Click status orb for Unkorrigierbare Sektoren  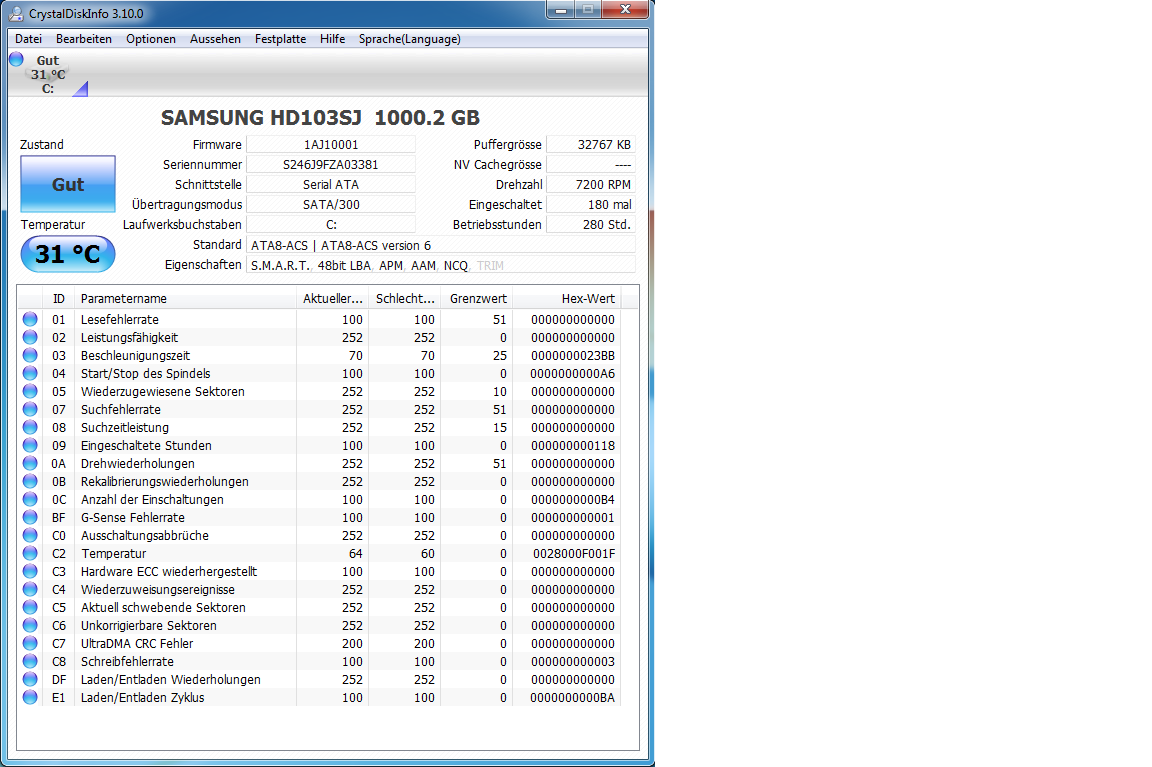pyautogui.click(x=30, y=625)
